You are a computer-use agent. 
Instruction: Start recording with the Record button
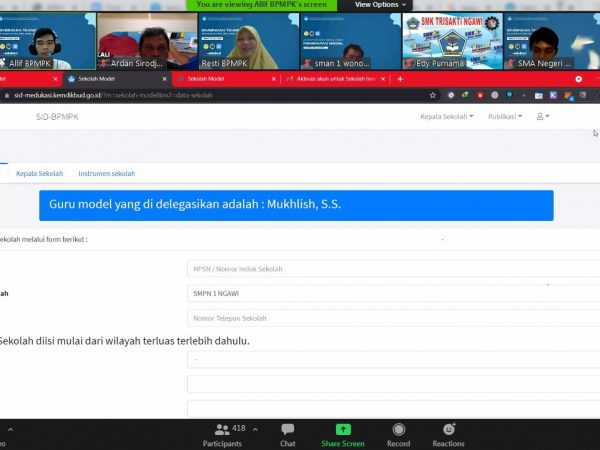click(398, 435)
